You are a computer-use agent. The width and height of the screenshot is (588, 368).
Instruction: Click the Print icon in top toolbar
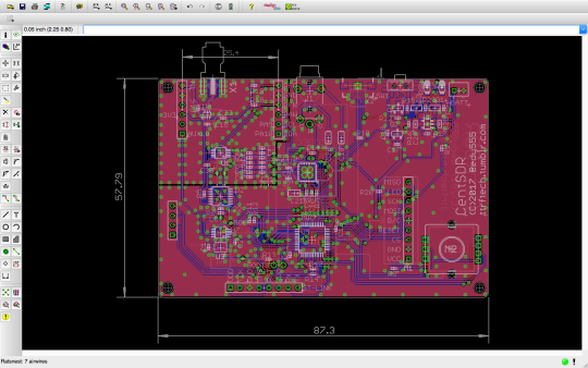pyautogui.click(x=34, y=6)
